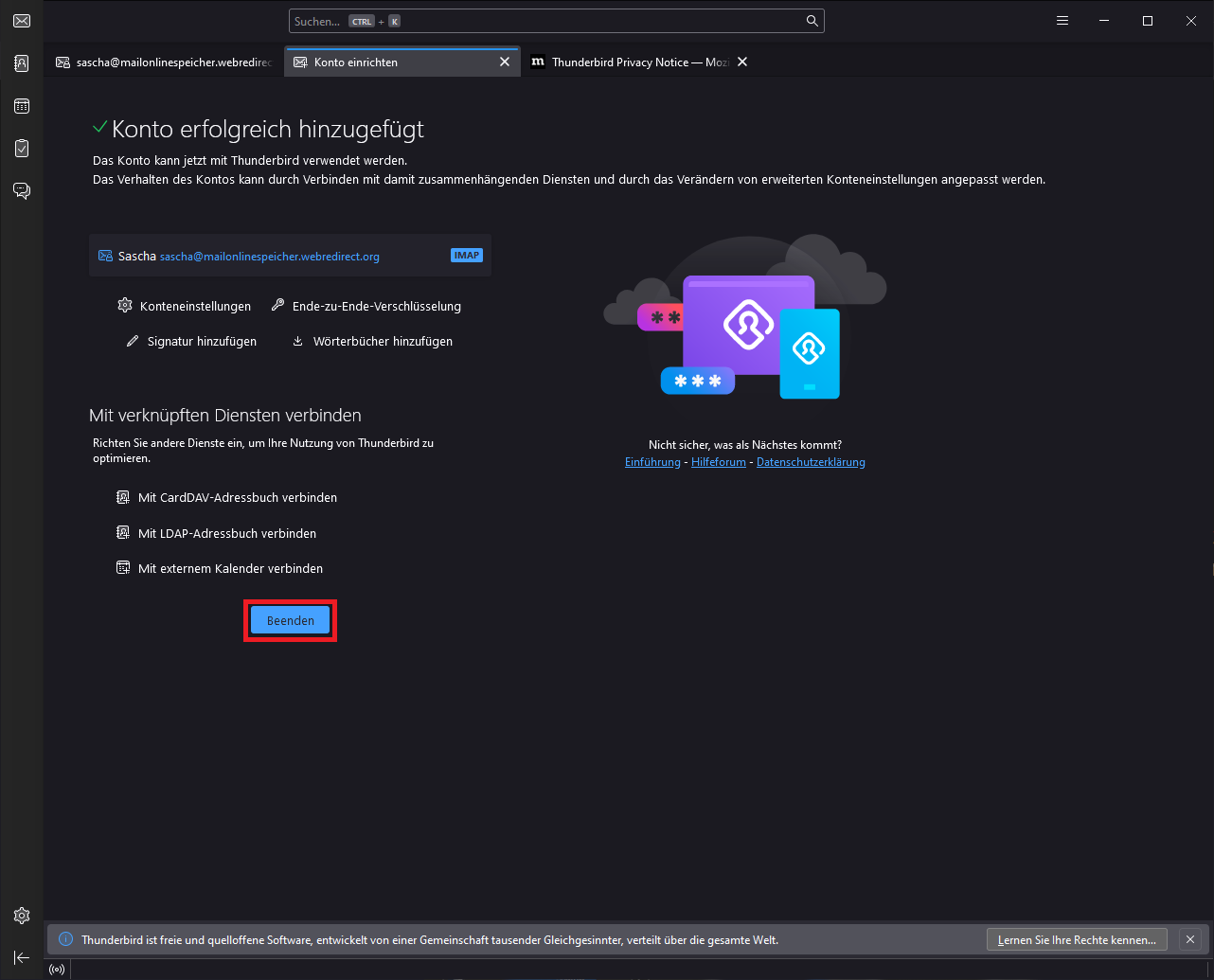Dismiss the notification bar at the bottom
The width and height of the screenshot is (1214, 980).
tap(1190, 939)
